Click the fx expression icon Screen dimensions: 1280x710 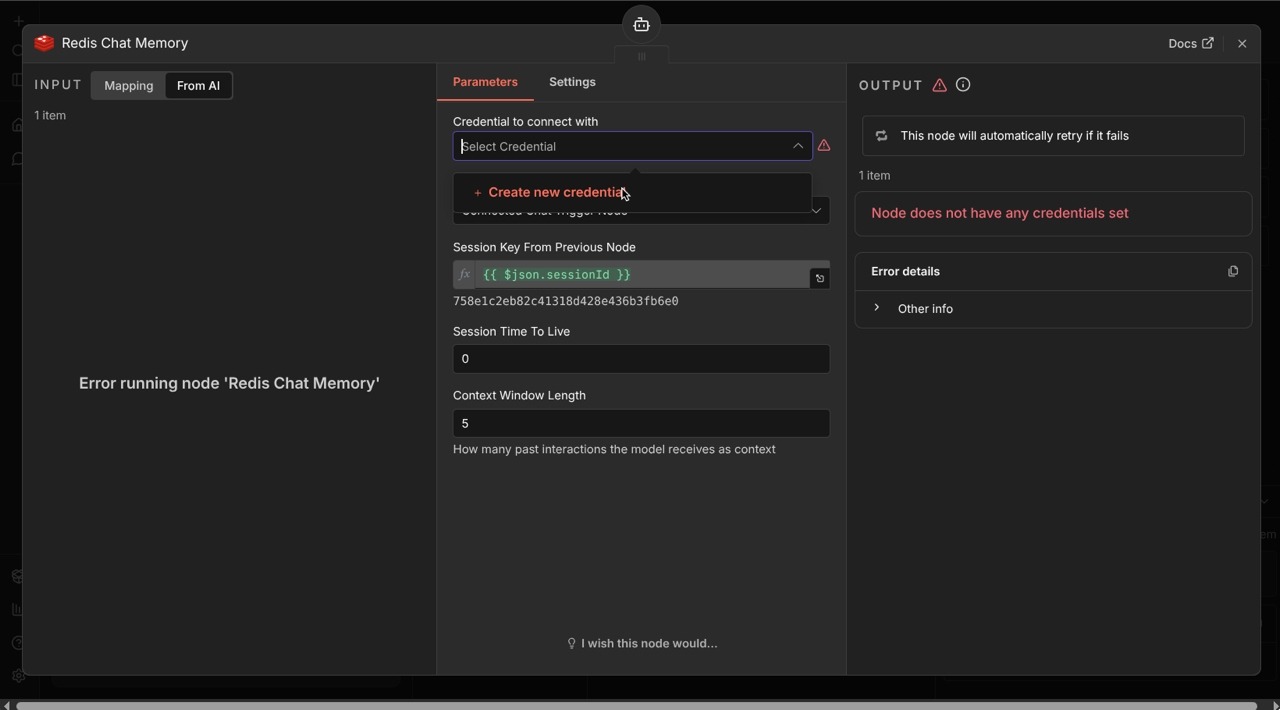click(x=464, y=274)
